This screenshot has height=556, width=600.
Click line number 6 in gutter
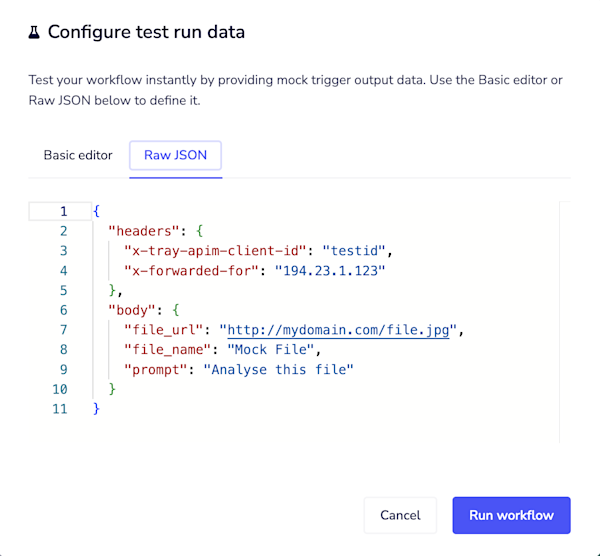(x=63, y=310)
